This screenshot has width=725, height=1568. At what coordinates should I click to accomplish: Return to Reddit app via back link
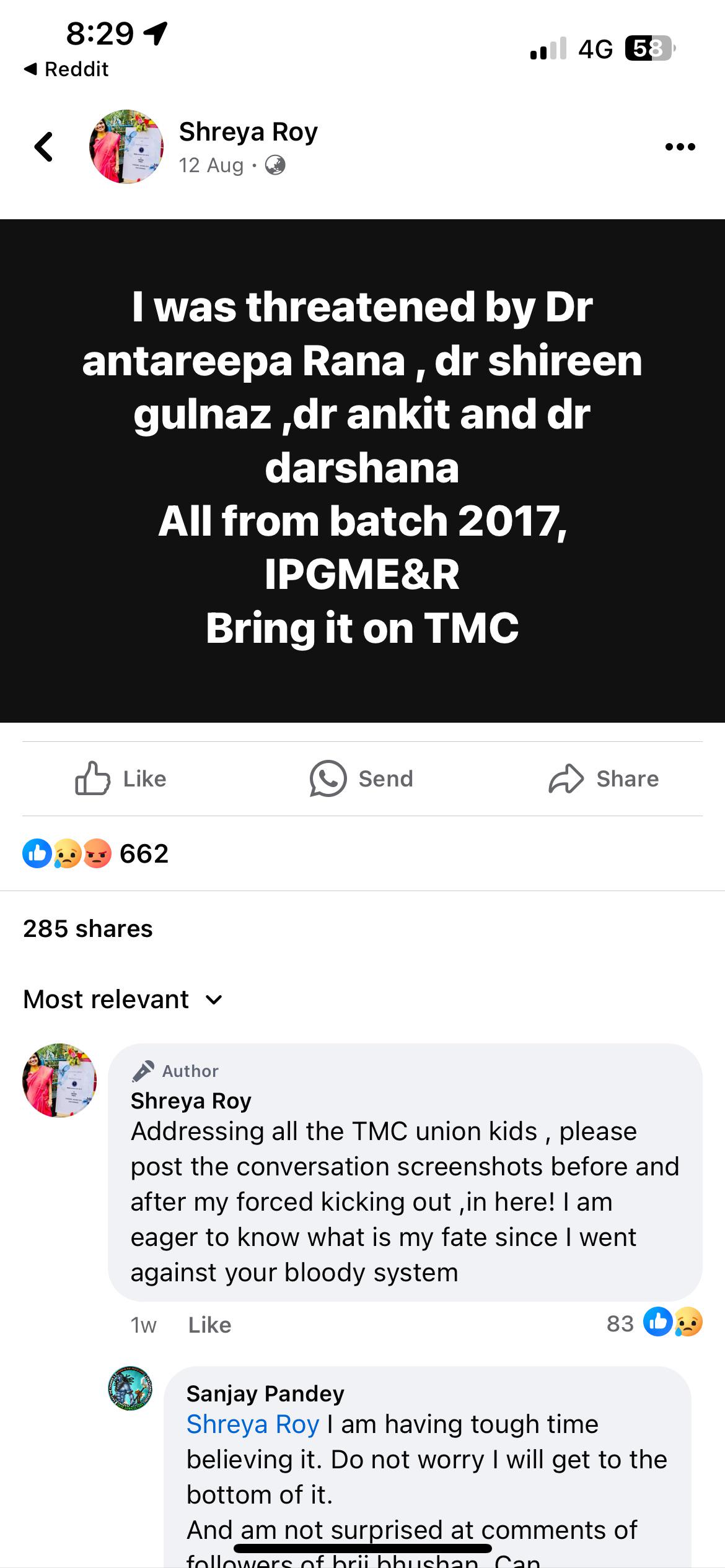(x=66, y=69)
